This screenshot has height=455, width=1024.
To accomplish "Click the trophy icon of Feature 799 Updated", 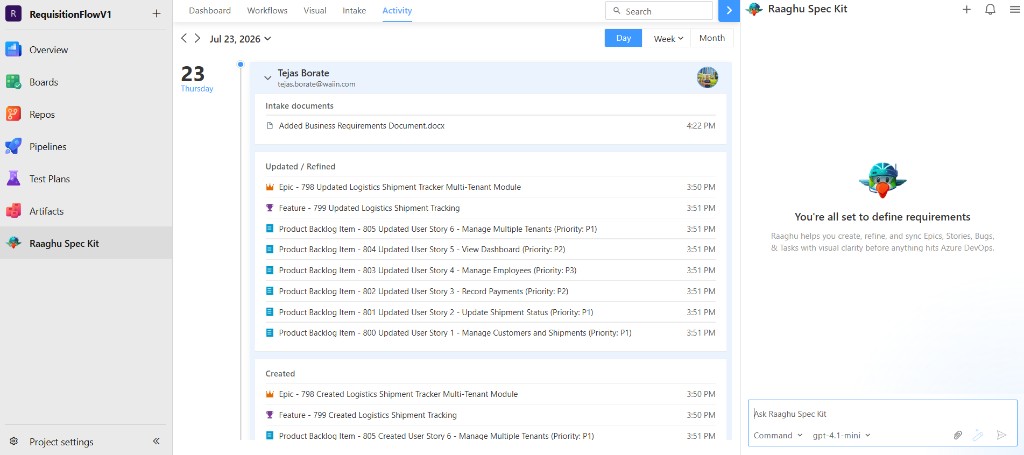I will click(x=269, y=208).
